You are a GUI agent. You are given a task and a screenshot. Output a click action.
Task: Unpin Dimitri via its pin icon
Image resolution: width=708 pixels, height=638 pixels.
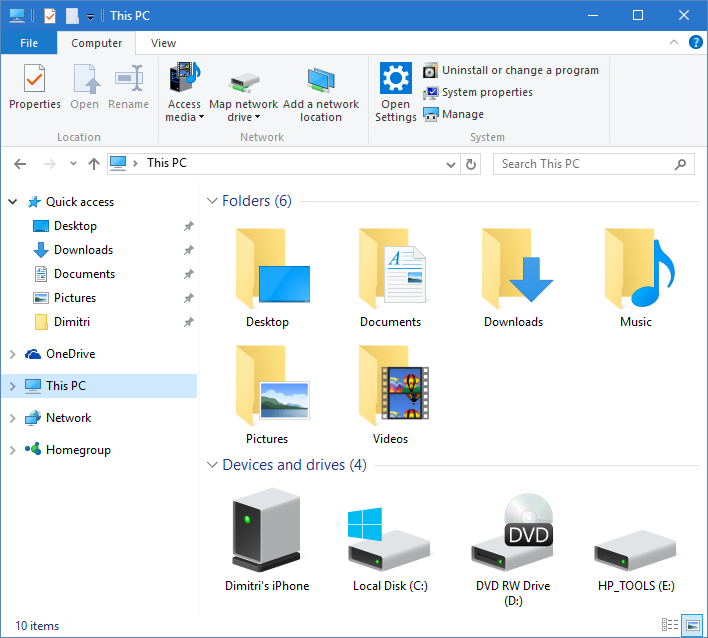[x=188, y=322]
